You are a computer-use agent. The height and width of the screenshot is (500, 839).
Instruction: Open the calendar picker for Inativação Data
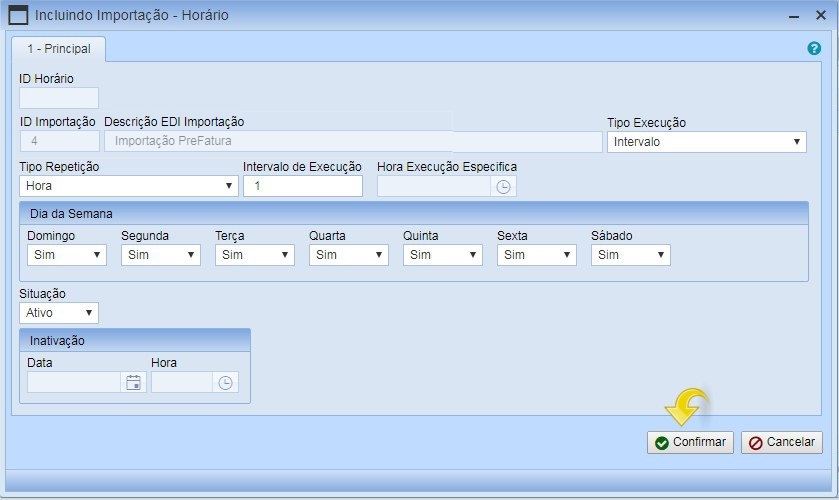click(133, 382)
